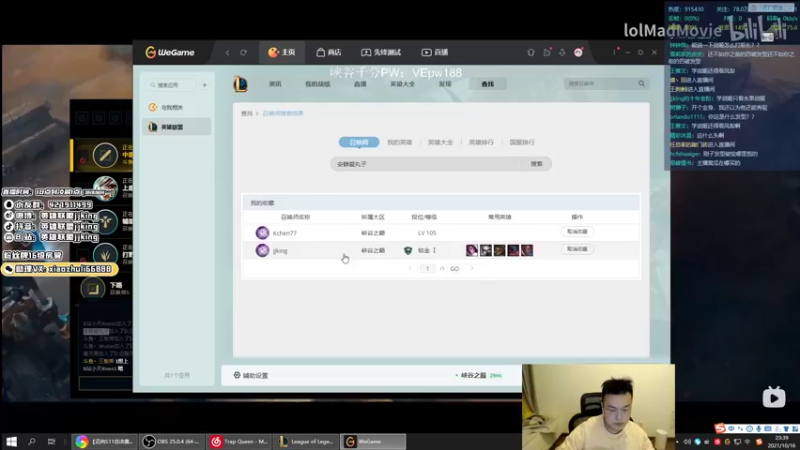Open the 商店 store tab
The height and width of the screenshot is (450, 800).
click(x=329, y=52)
